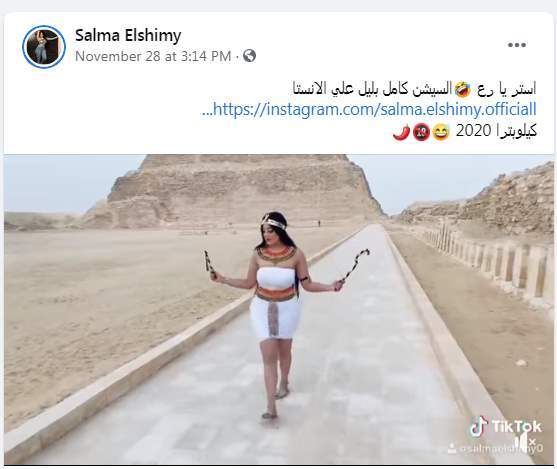Click Salma Elshimy's profile picture
Screen dimensions: 557x469
(x=44, y=47)
